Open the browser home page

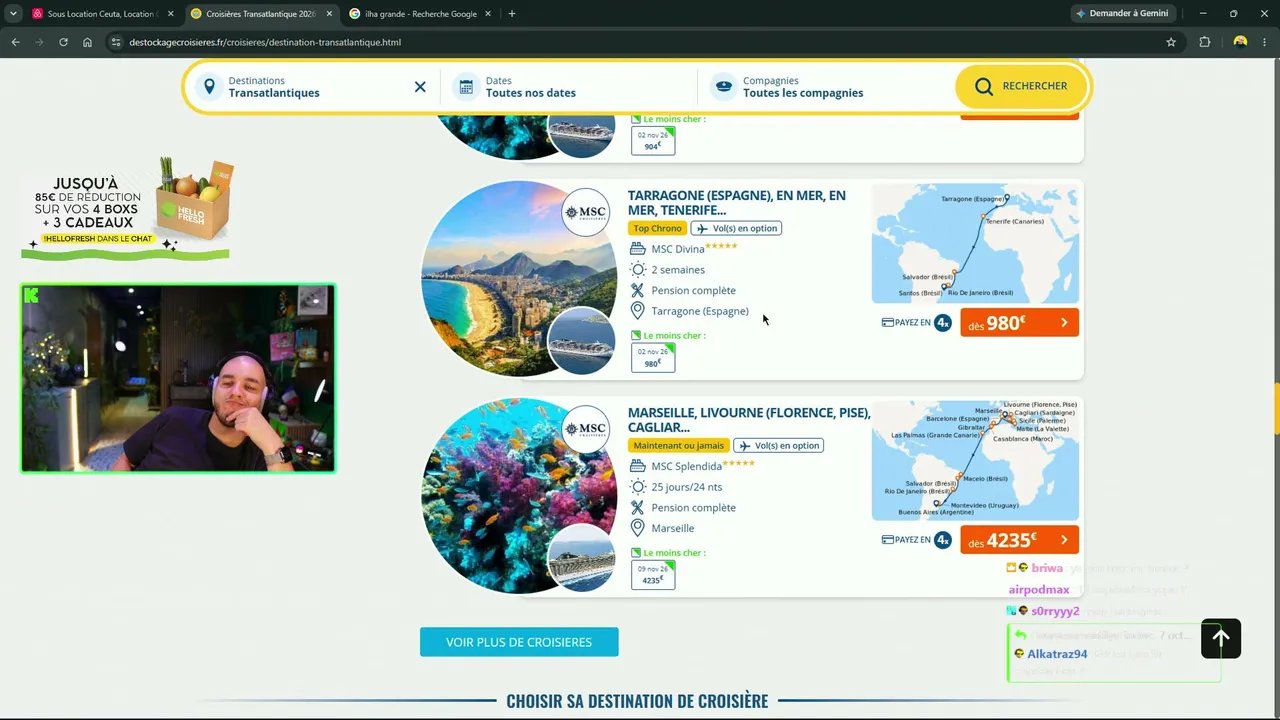[87, 42]
